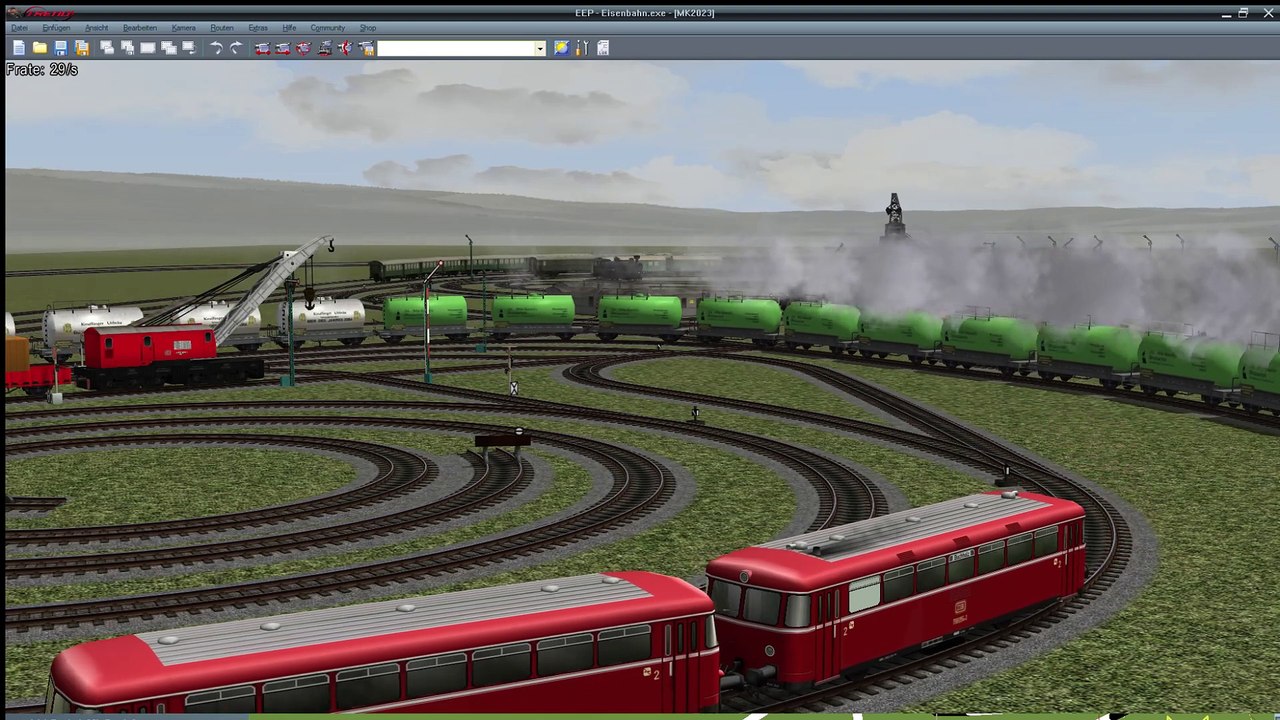Open the Extras menu
Image resolution: width=1280 pixels, height=720 pixels.
click(258, 28)
